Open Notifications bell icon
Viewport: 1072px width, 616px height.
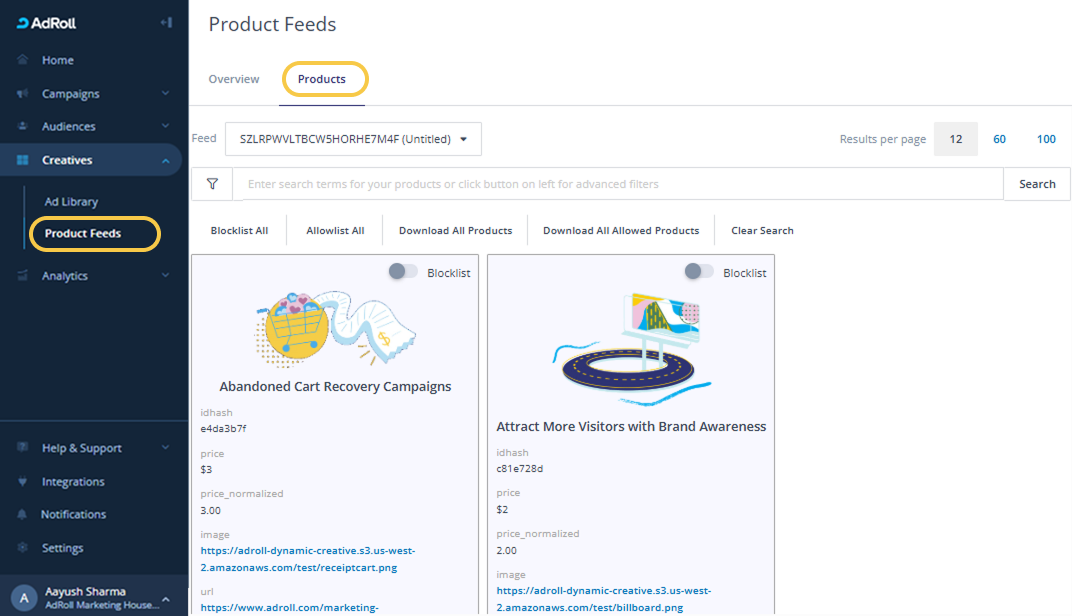pyautogui.click(x=23, y=515)
